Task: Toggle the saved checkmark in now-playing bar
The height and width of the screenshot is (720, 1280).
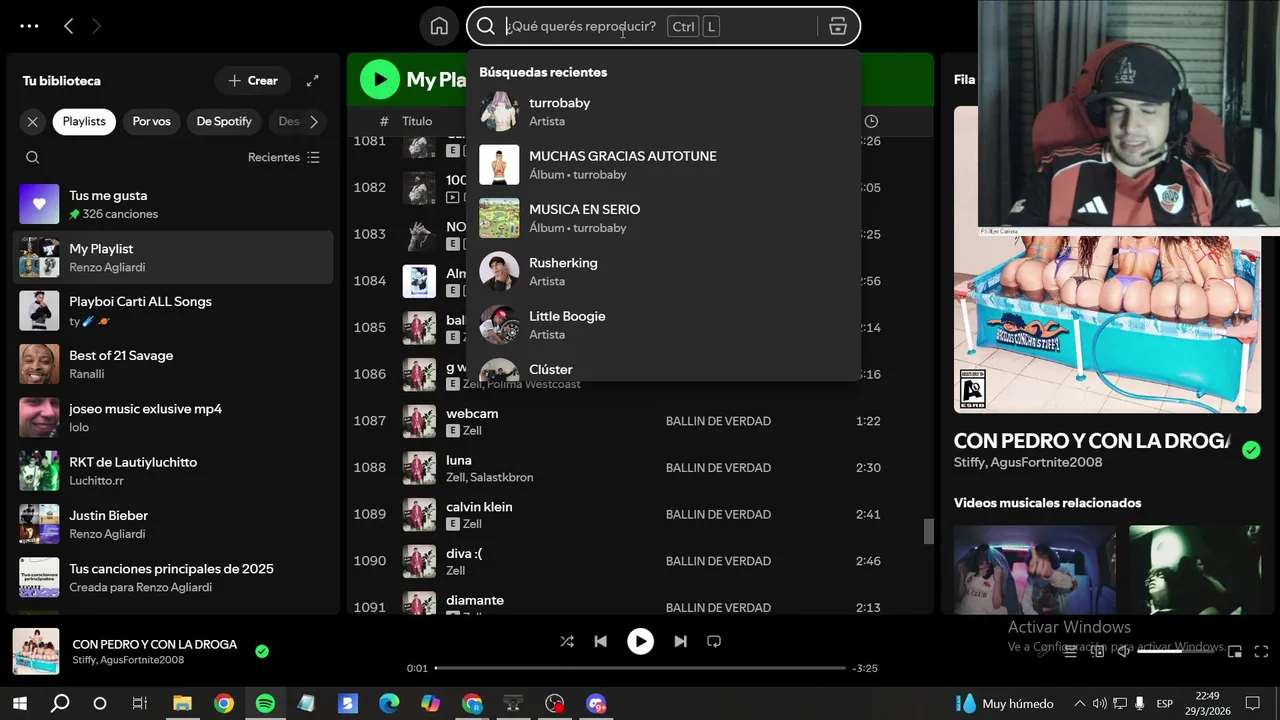Action: pos(262,651)
